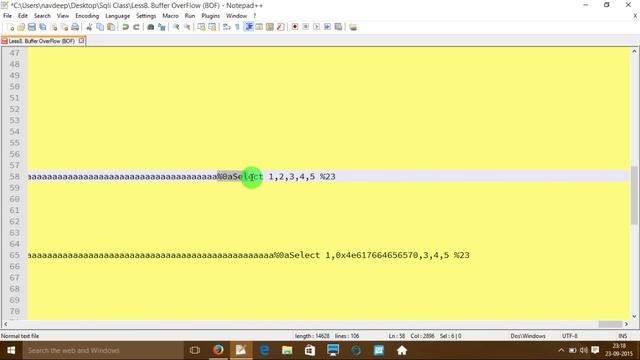Viewport: 640px width, 360px height.
Task: Click the Close All toolbar icon
Action: (x=64, y=27)
